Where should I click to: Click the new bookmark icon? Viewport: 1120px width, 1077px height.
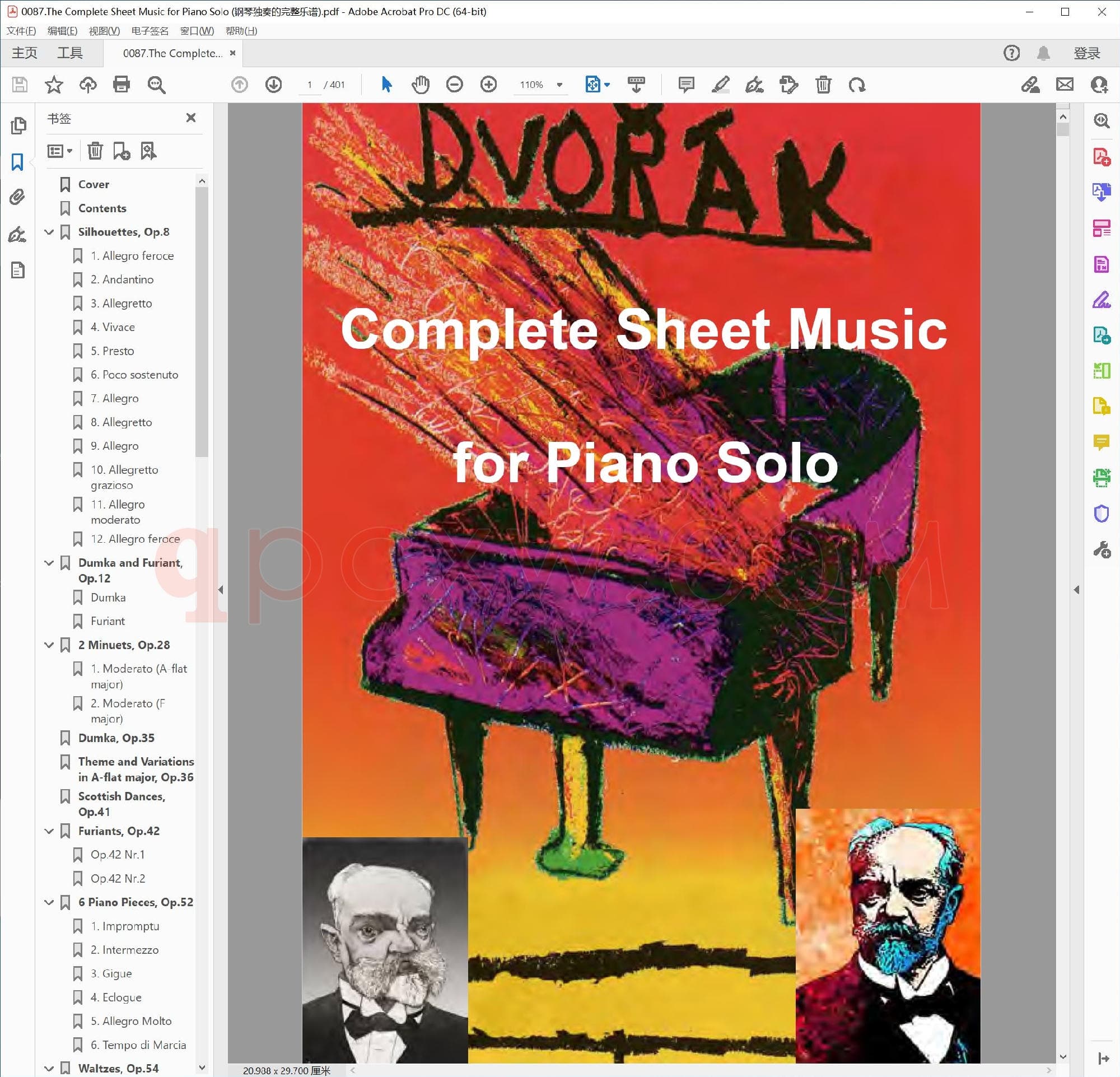coord(121,151)
